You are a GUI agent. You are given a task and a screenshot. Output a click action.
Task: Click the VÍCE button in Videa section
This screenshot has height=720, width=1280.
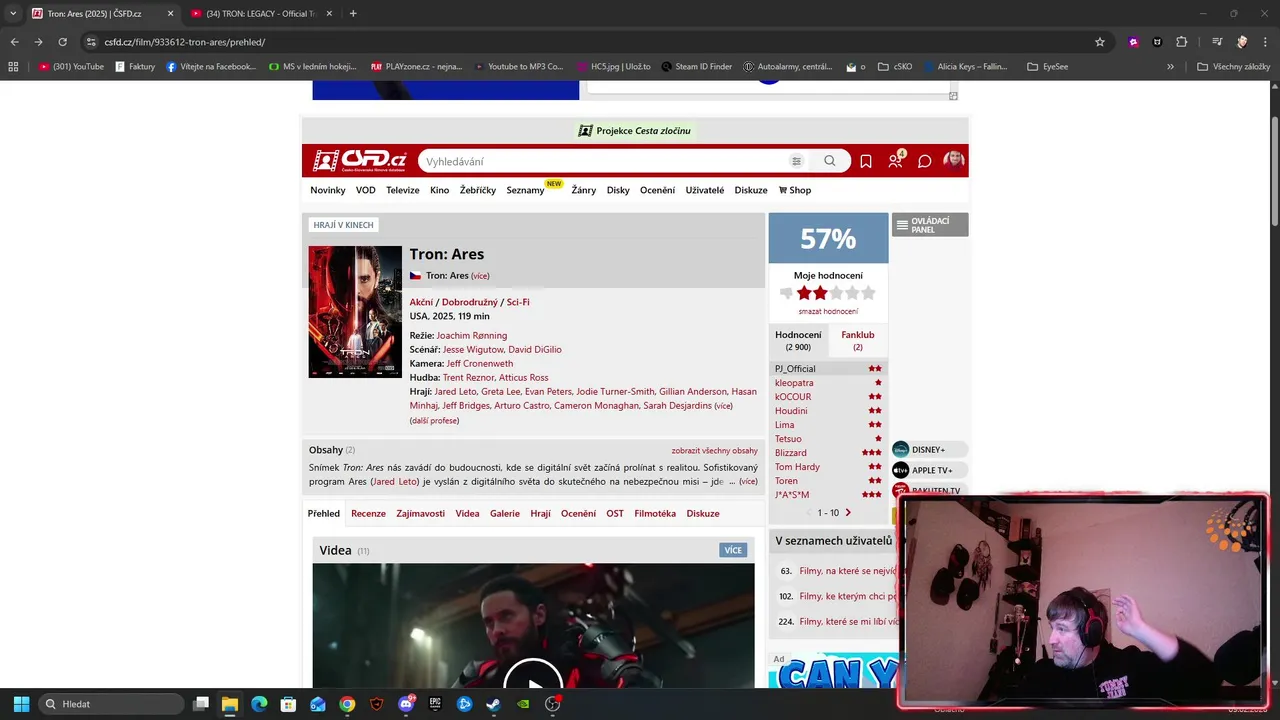(733, 550)
